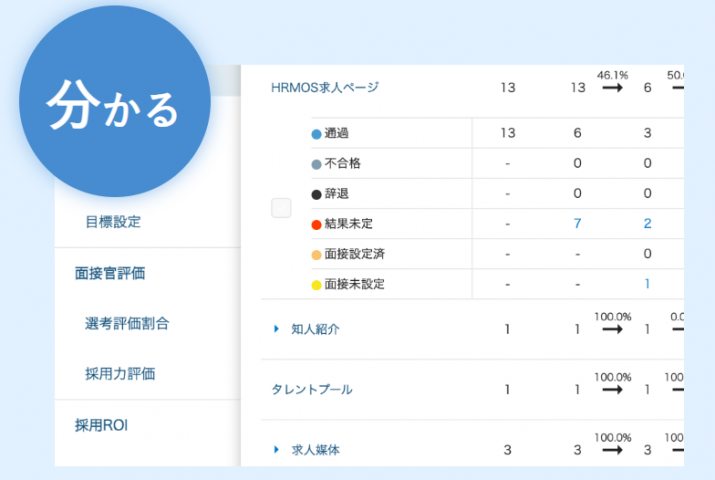Click the red 結果未定 status dot
The image size is (715, 480).
pos(317,223)
